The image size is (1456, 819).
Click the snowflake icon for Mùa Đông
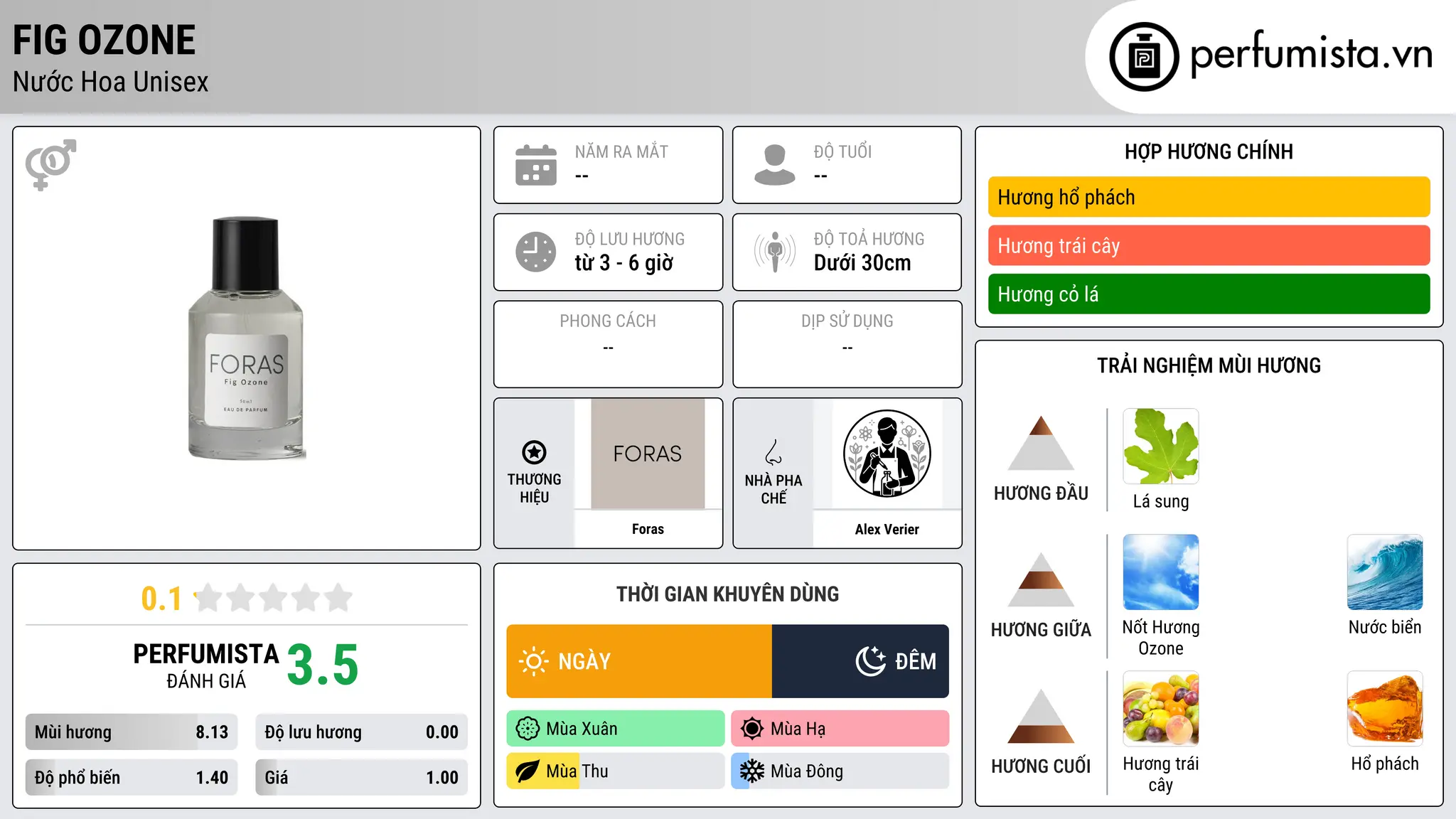pos(752,771)
